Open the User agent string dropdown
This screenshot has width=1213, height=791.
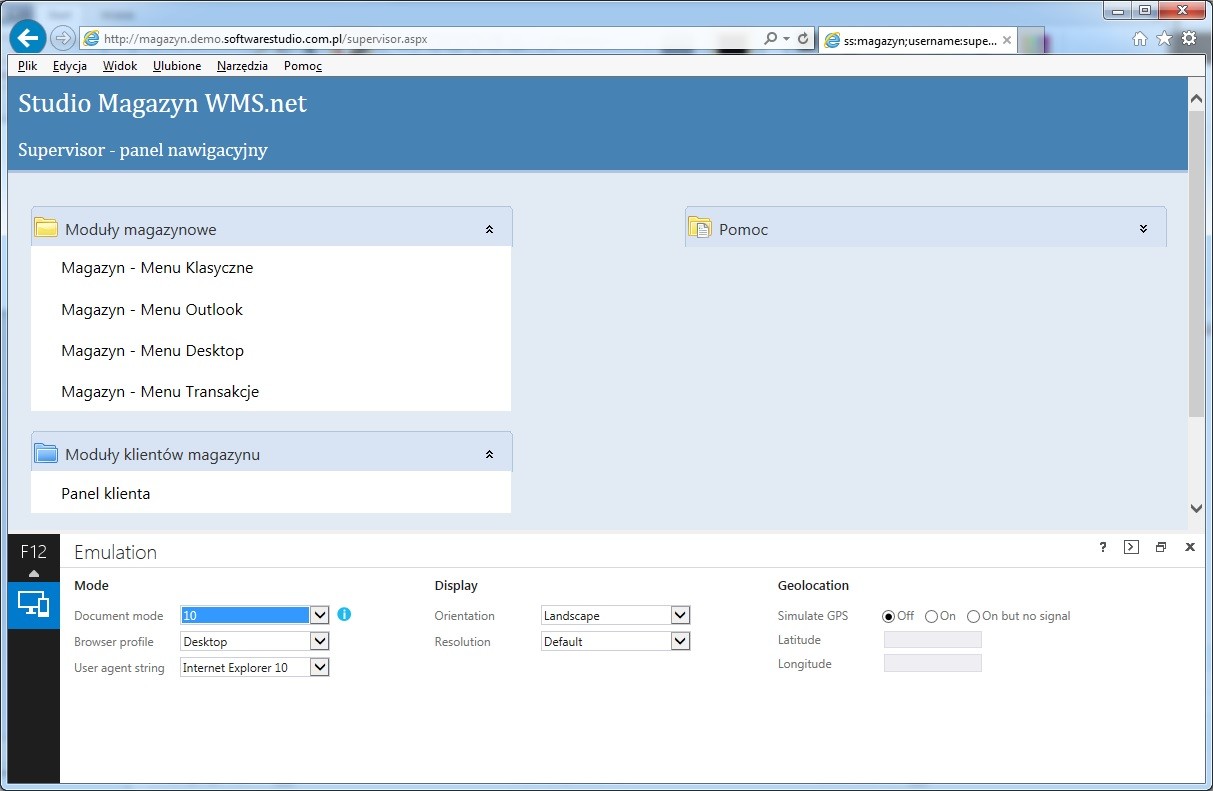click(x=319, y=667)
